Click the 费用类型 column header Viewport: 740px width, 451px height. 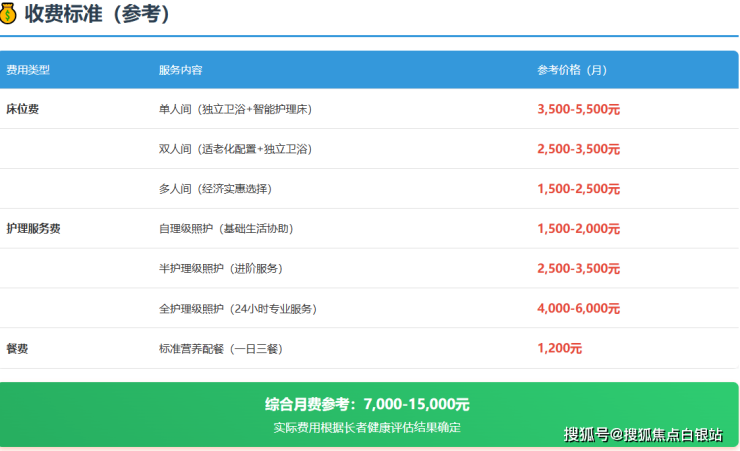tap(28, 70)
